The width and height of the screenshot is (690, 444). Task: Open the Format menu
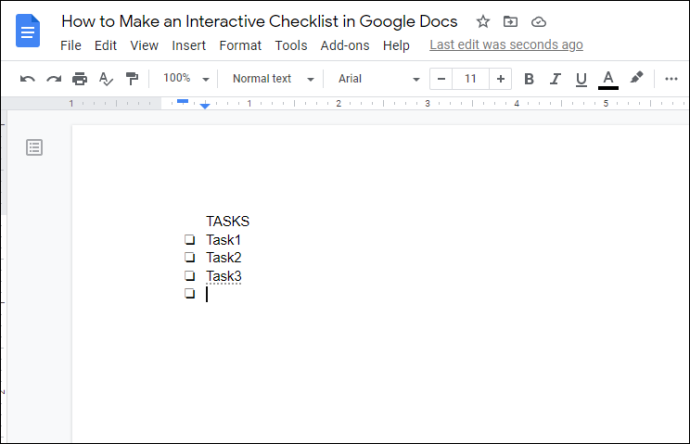240,45
